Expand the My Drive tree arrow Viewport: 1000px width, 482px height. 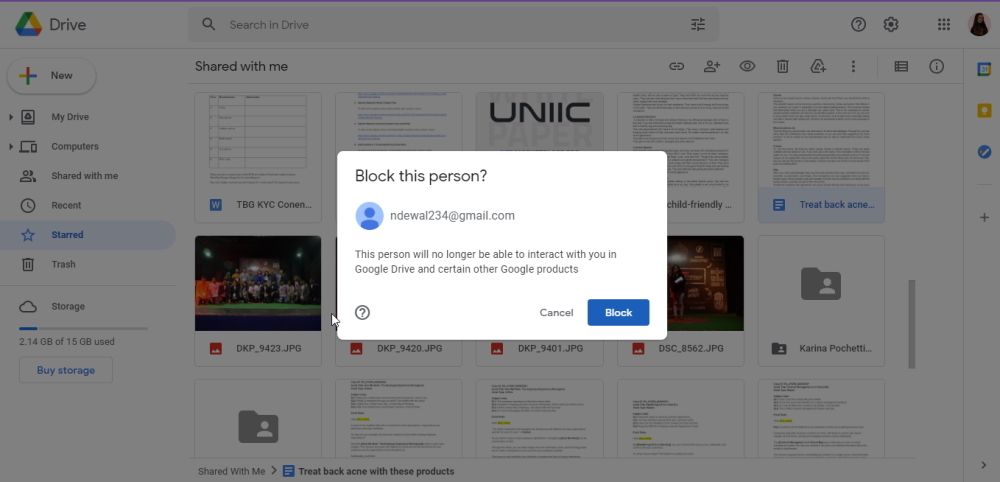[11, 117]
